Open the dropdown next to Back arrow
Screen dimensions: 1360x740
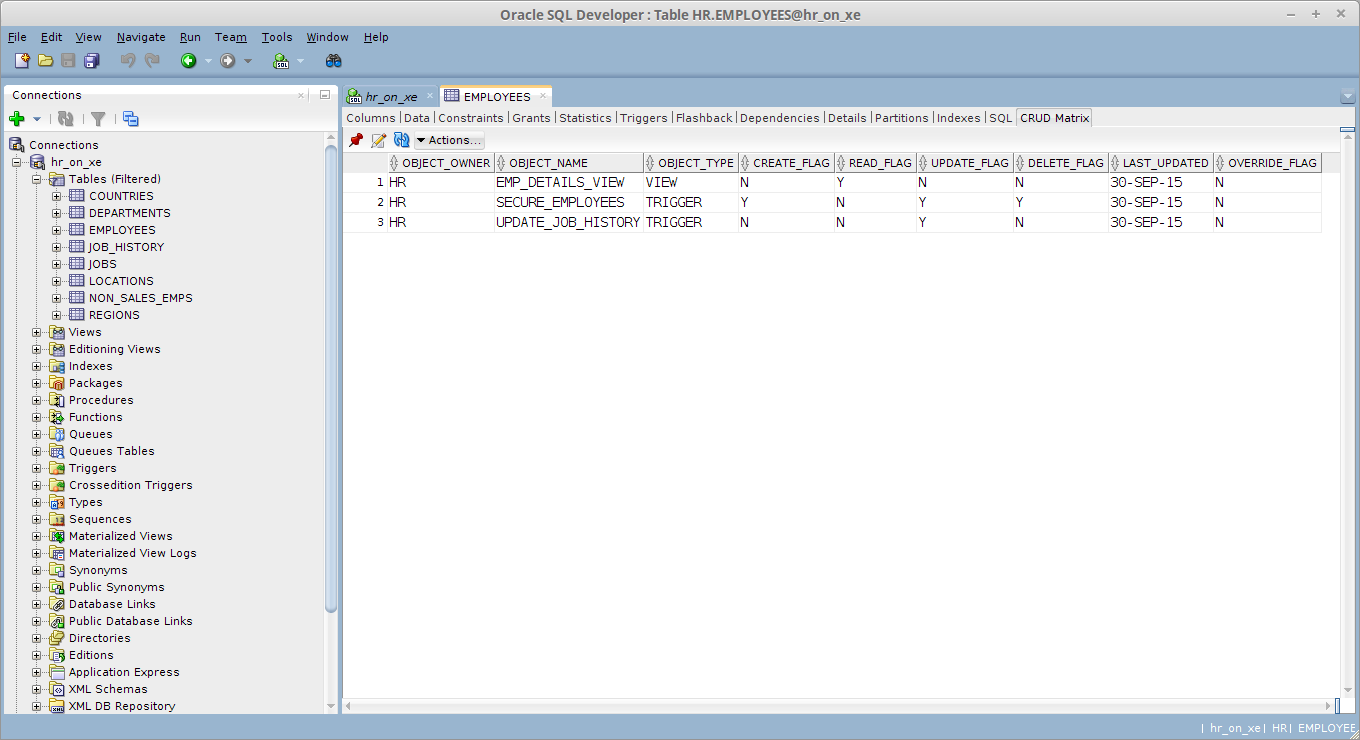click(208, 61)
